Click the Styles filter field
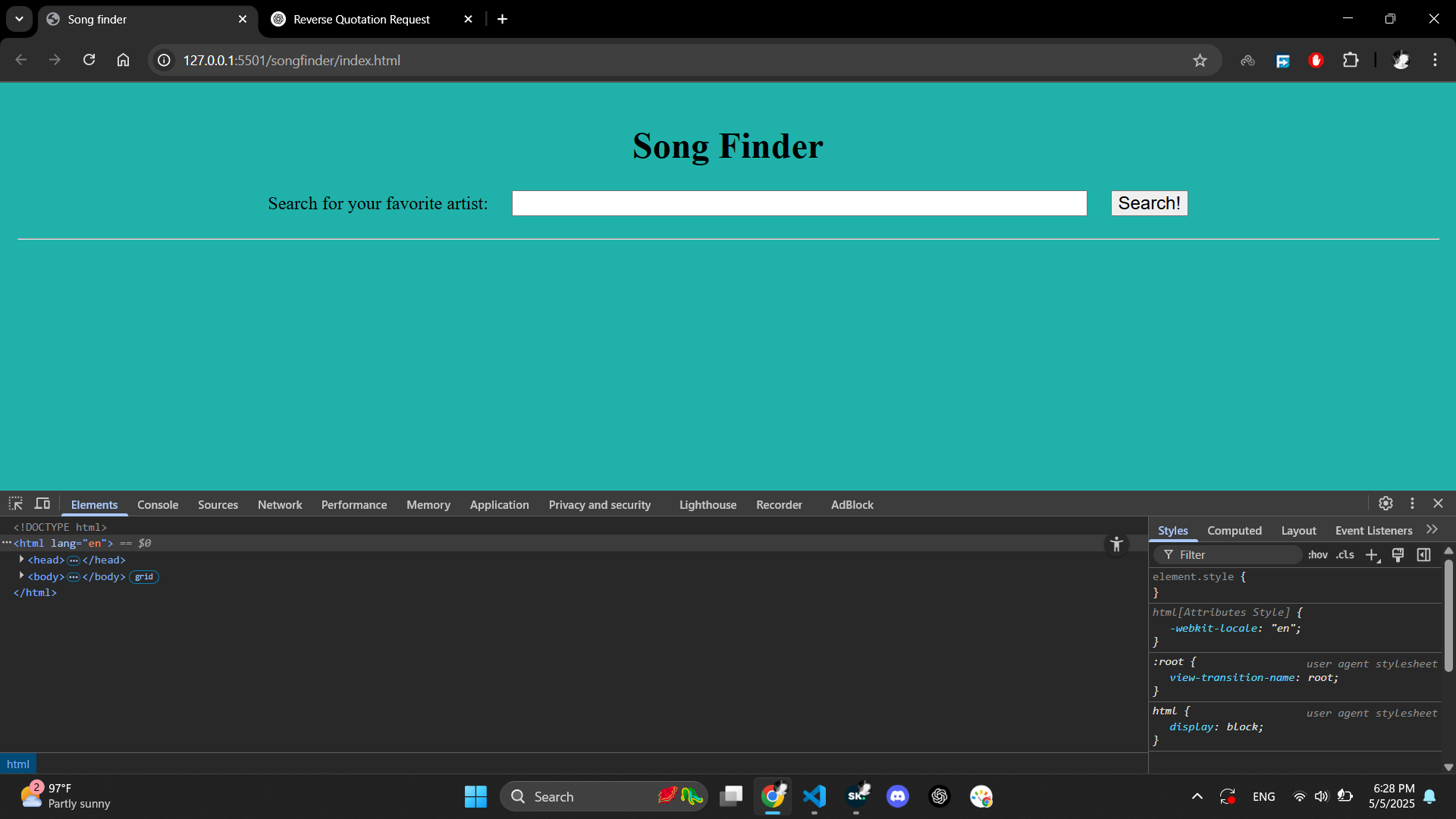Viewport: 1456px width, 819px height. pyautogui.click(x=1228, y=555)
